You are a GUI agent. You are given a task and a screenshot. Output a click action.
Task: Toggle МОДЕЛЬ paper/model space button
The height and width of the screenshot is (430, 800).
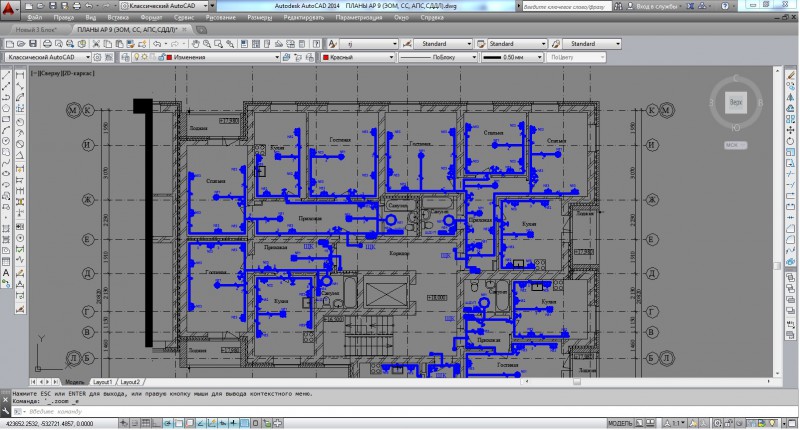[620, 423]
